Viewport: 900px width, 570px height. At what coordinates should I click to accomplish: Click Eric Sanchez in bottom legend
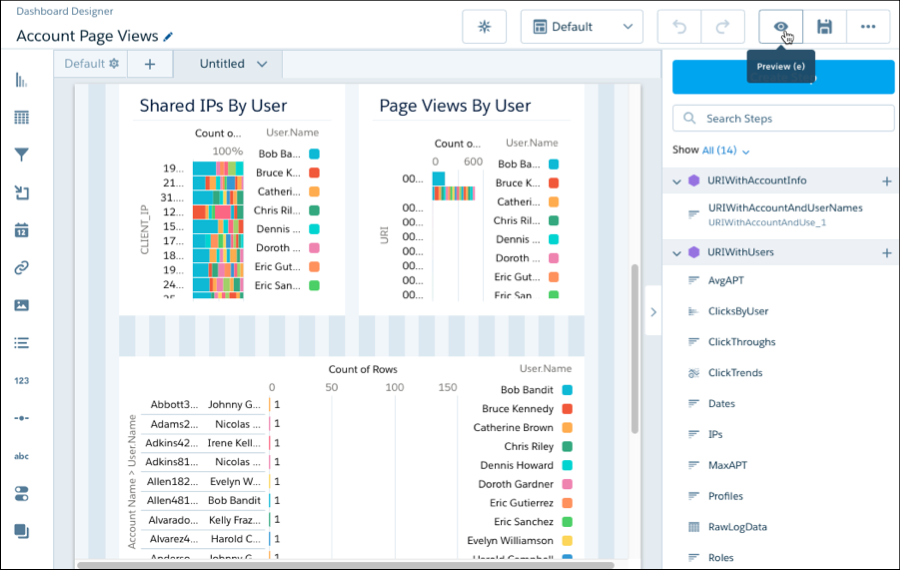pos(523,522)
